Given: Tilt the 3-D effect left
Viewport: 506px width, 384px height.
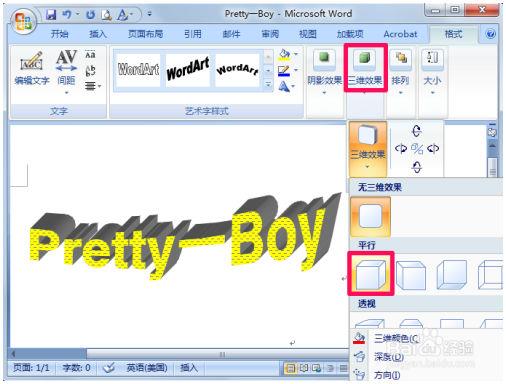Looking at the screenshot, I should click(401, 148).
